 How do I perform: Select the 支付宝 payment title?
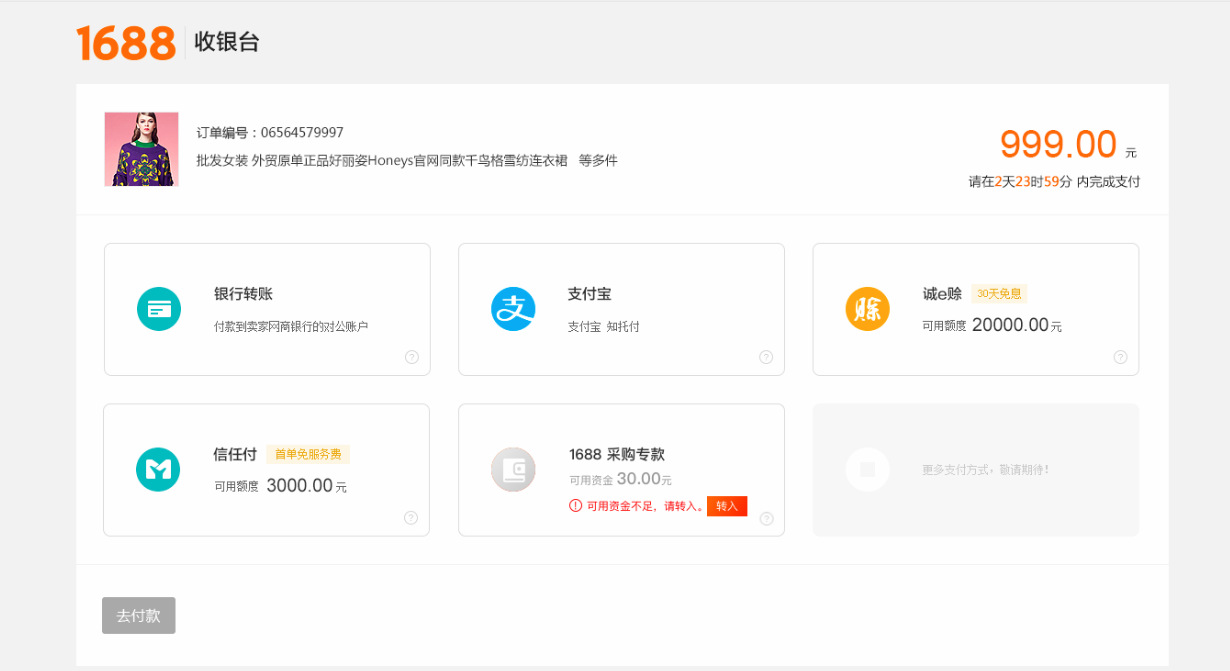589,294
